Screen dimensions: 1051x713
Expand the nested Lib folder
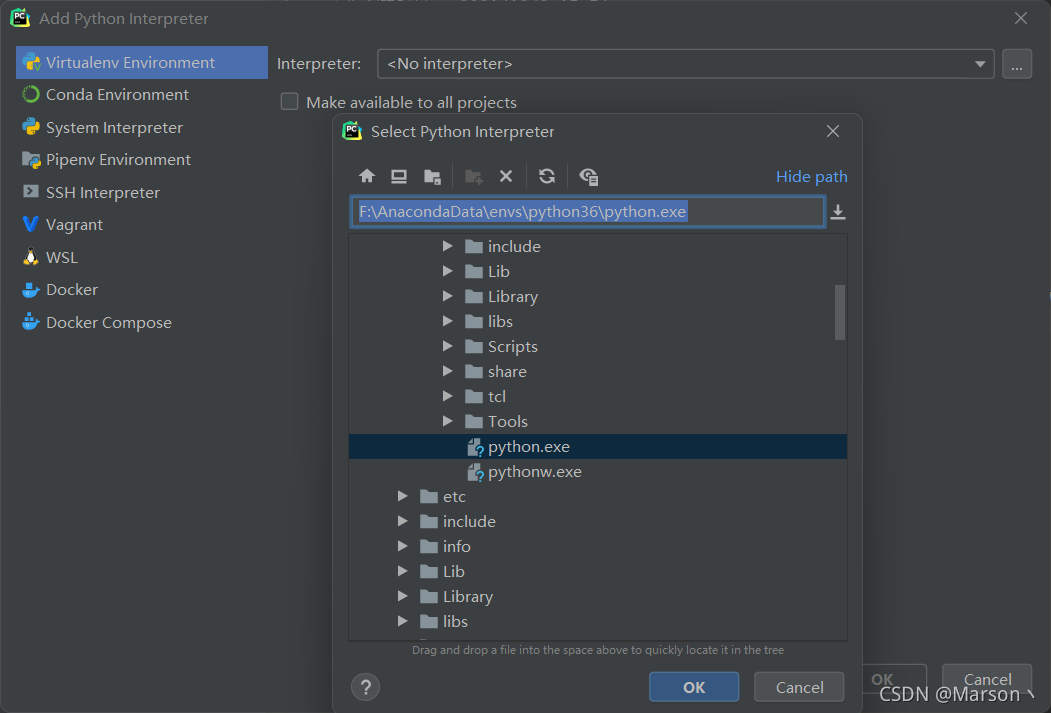447,271
